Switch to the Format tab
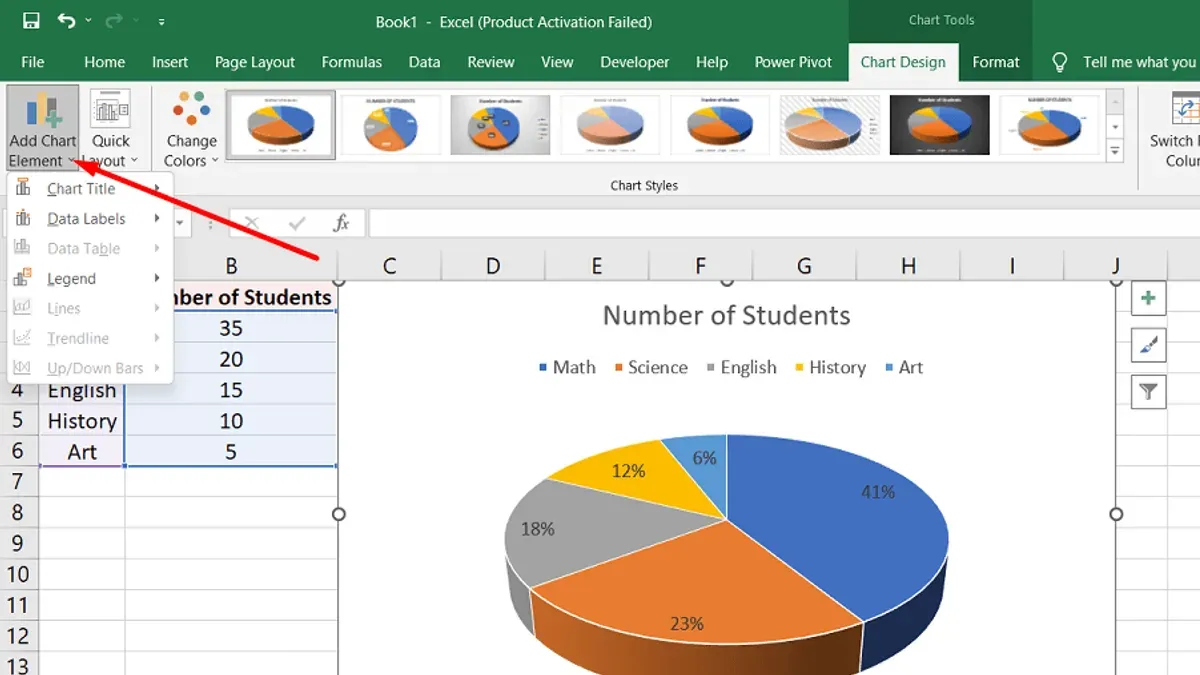Viewport: 1200px width, 675px height. pyautogui.click(x=996, y=62)
